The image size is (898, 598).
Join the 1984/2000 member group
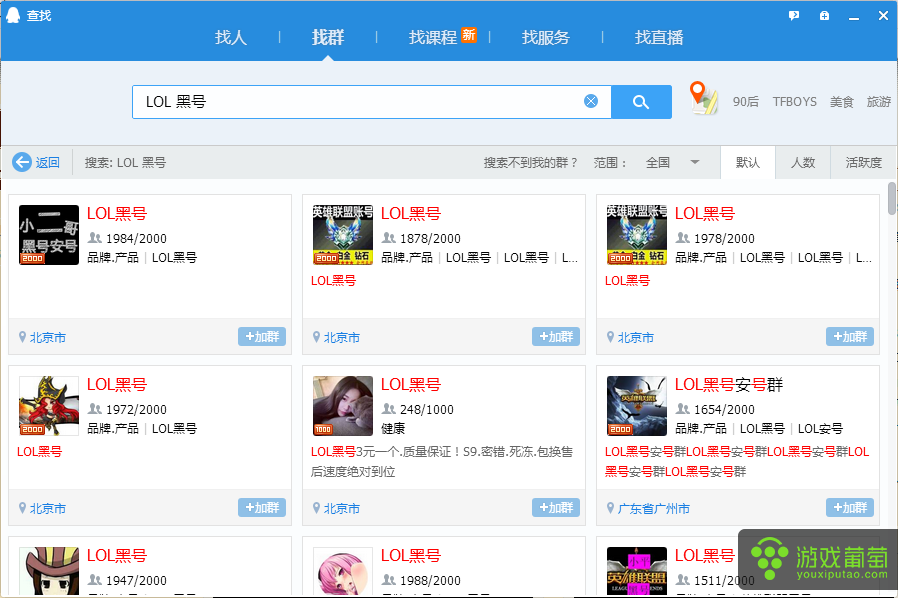click(262, 337)
